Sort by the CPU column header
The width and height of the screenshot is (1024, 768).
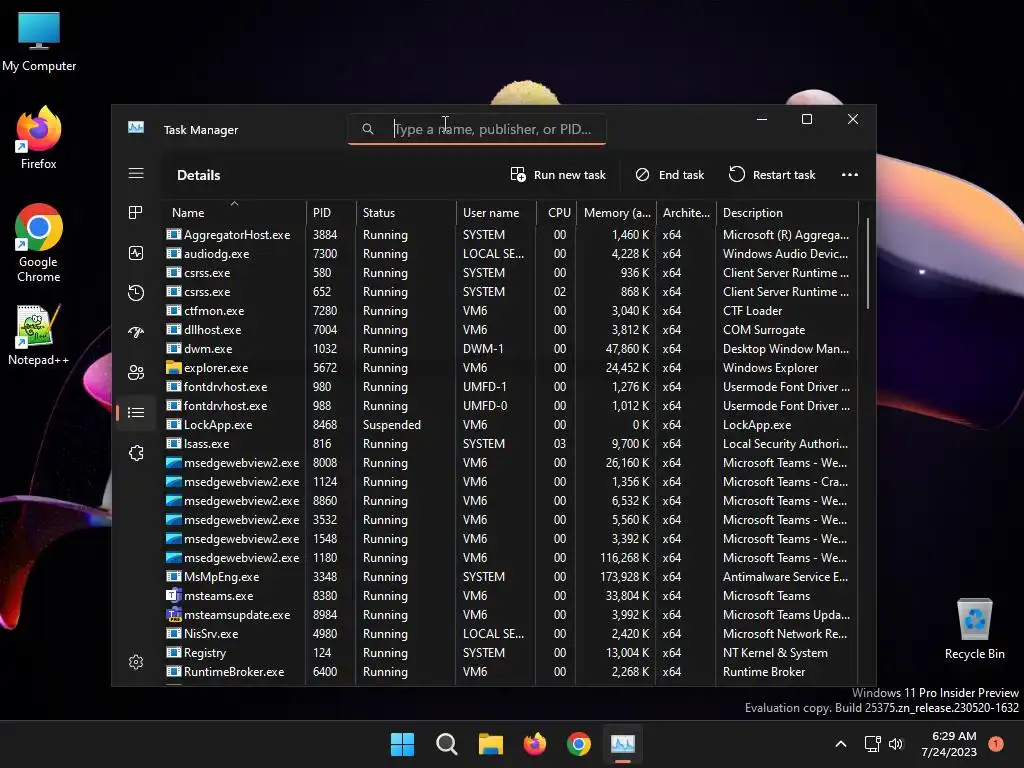[556, 212]
